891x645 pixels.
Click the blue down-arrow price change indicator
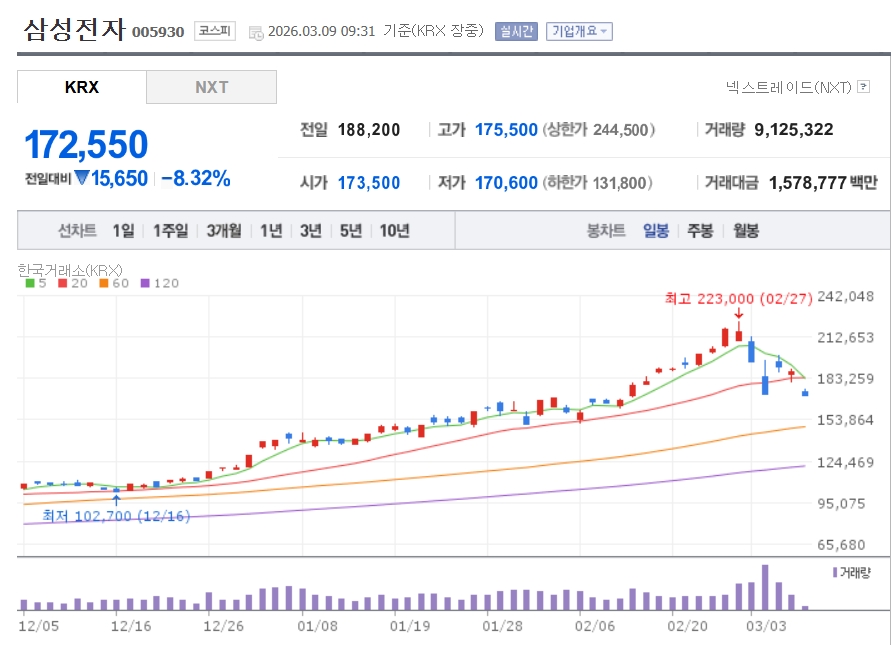[81, 179]
